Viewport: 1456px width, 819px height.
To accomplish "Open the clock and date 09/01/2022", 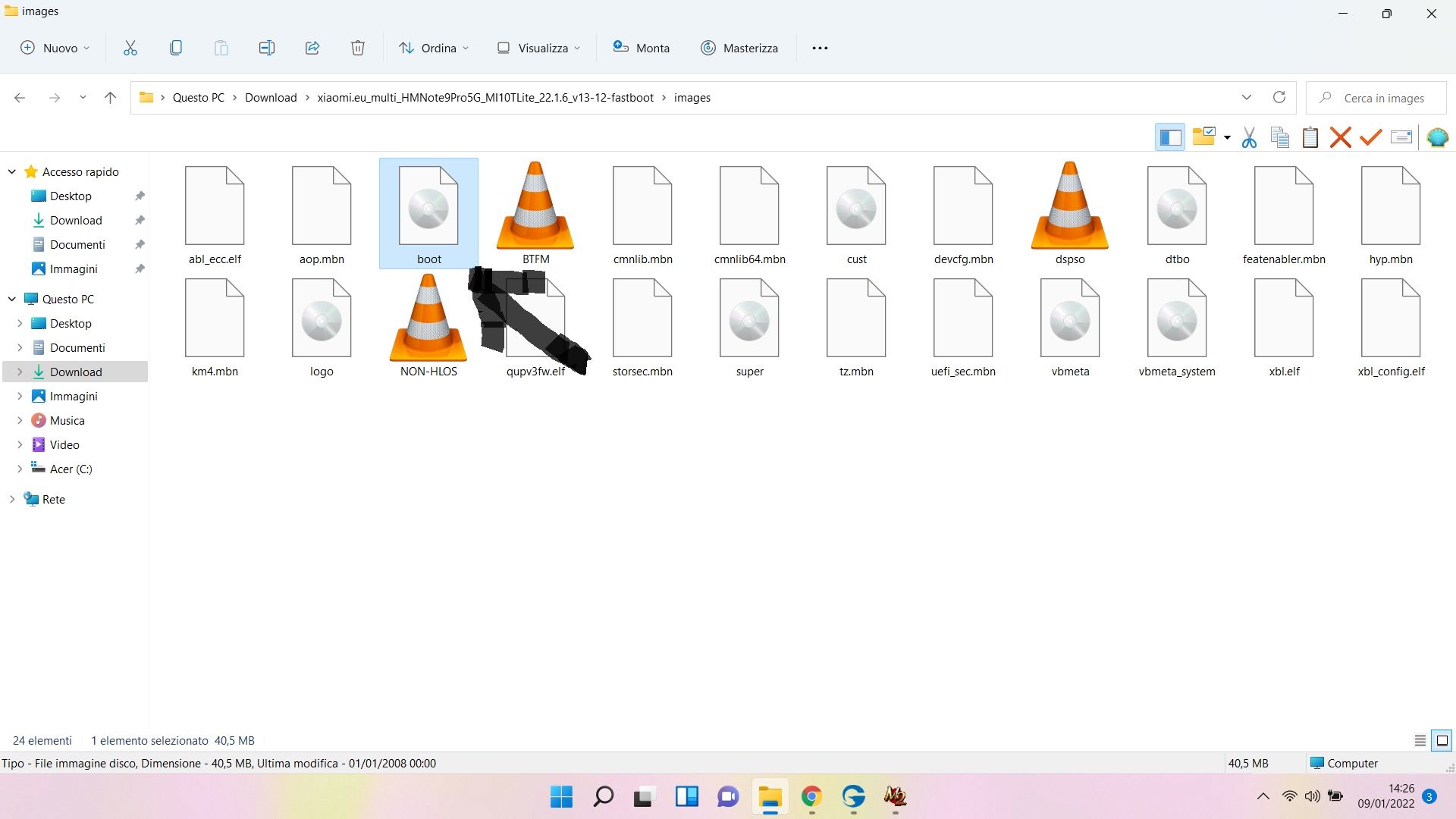I will [x=1386, y=797].
